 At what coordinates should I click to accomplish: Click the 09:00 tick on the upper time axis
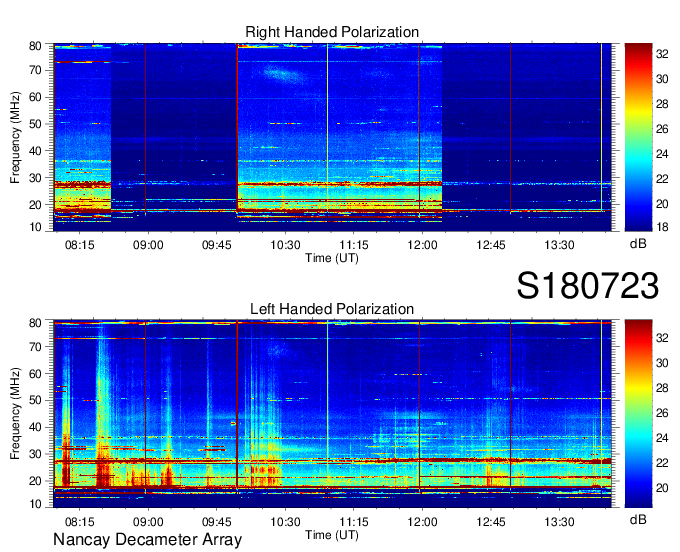[148, 245]
